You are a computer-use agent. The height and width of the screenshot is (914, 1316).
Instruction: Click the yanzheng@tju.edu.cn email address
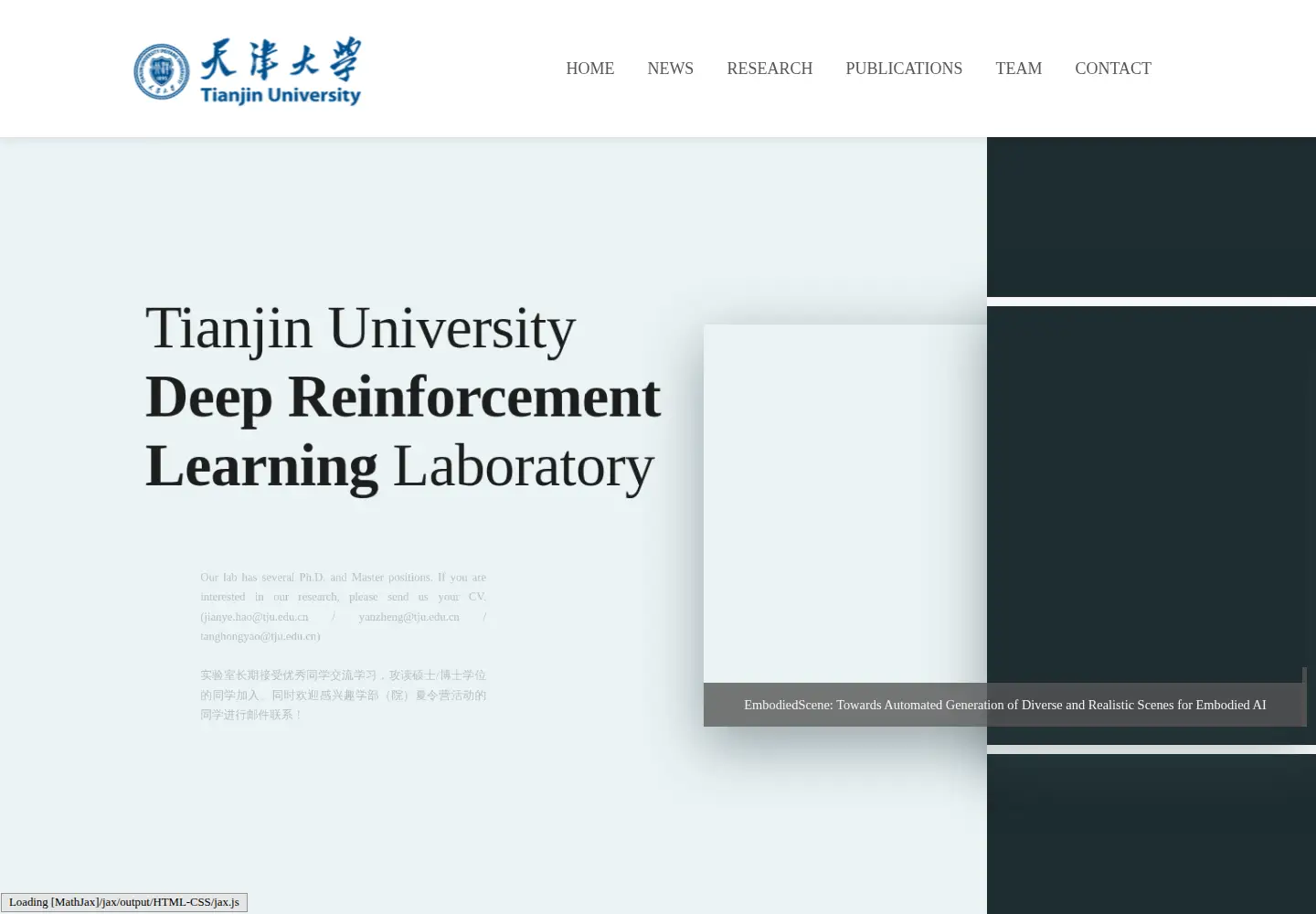pos(409,617)
